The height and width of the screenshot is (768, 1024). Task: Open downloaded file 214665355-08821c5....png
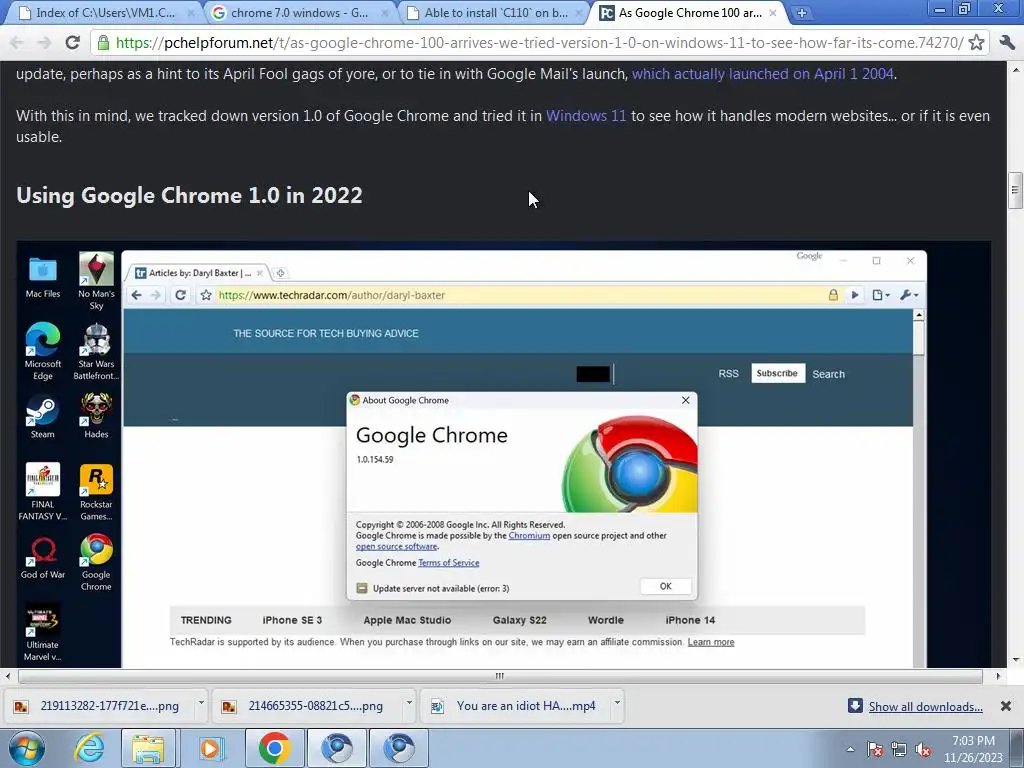click(307, 706)
